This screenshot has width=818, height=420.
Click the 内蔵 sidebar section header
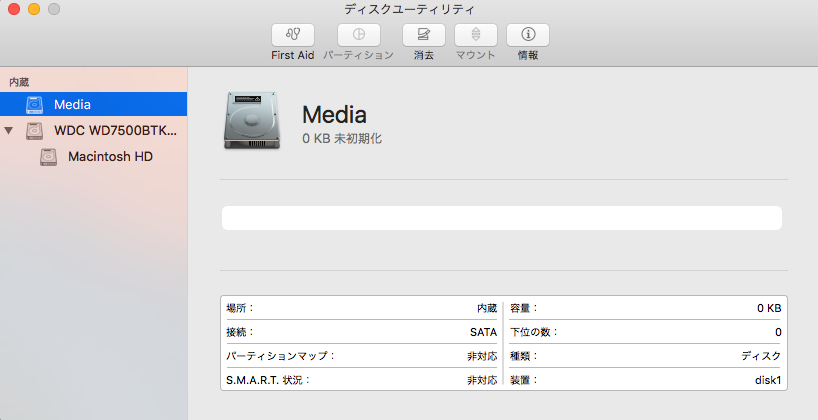pos(19,81)
